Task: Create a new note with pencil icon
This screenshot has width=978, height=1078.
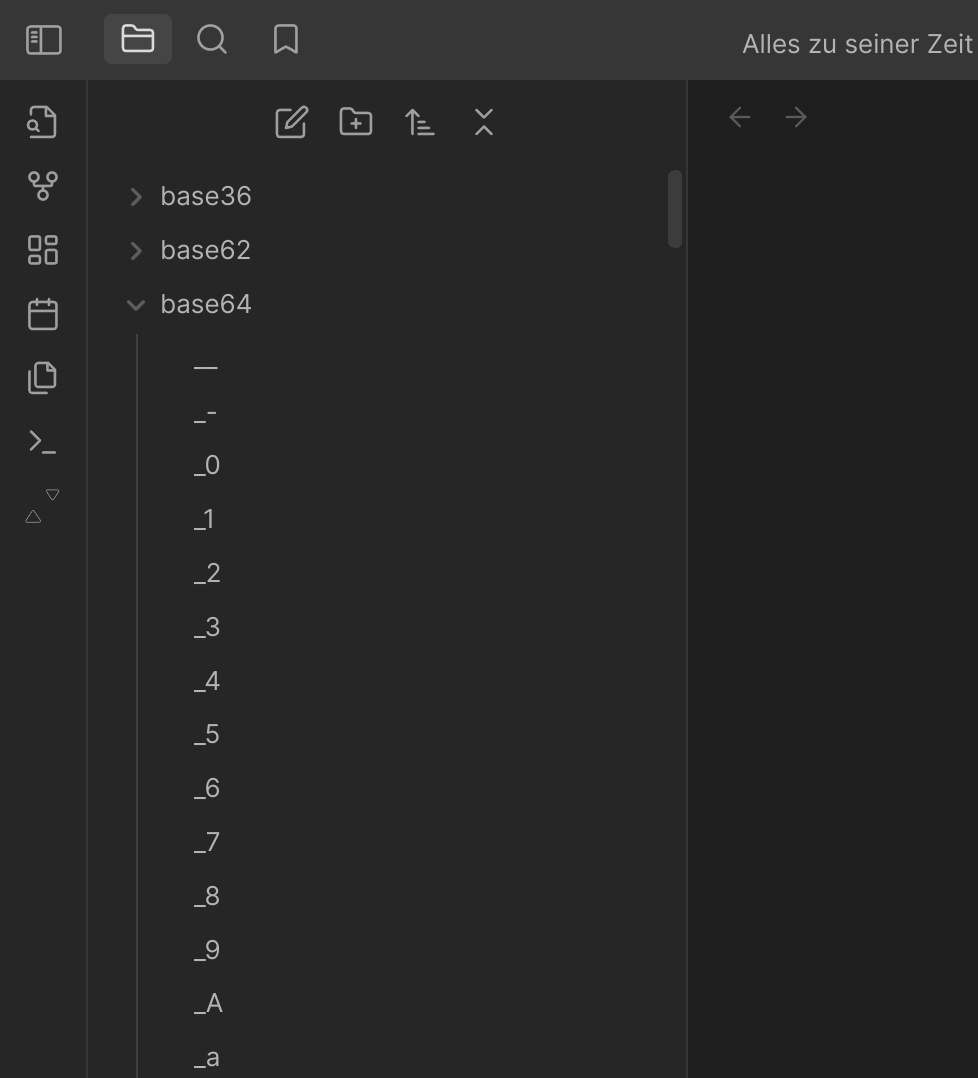Action: 291,122
